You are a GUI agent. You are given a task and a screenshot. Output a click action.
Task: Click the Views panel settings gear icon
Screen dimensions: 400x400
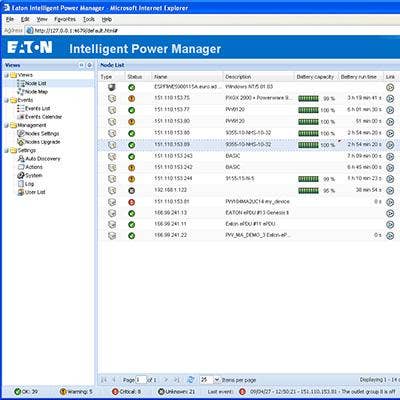[89, 65]
